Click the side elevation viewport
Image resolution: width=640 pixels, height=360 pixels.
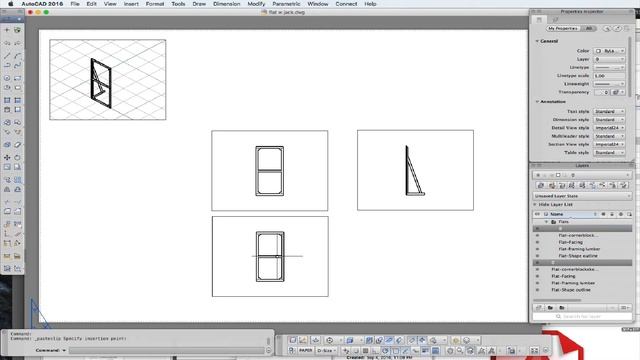pyautogui.click(x=416, y=170)
